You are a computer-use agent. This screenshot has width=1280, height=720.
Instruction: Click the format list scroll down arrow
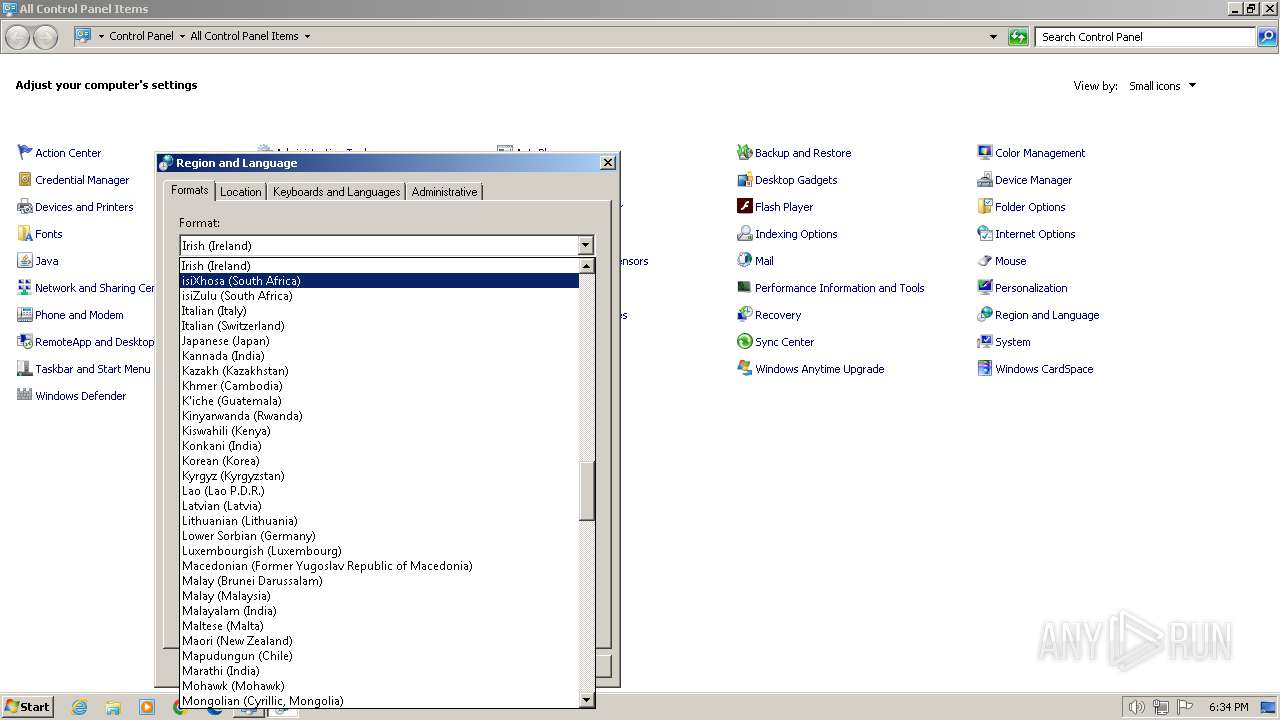pyautogui.click(x=587, y=700)
